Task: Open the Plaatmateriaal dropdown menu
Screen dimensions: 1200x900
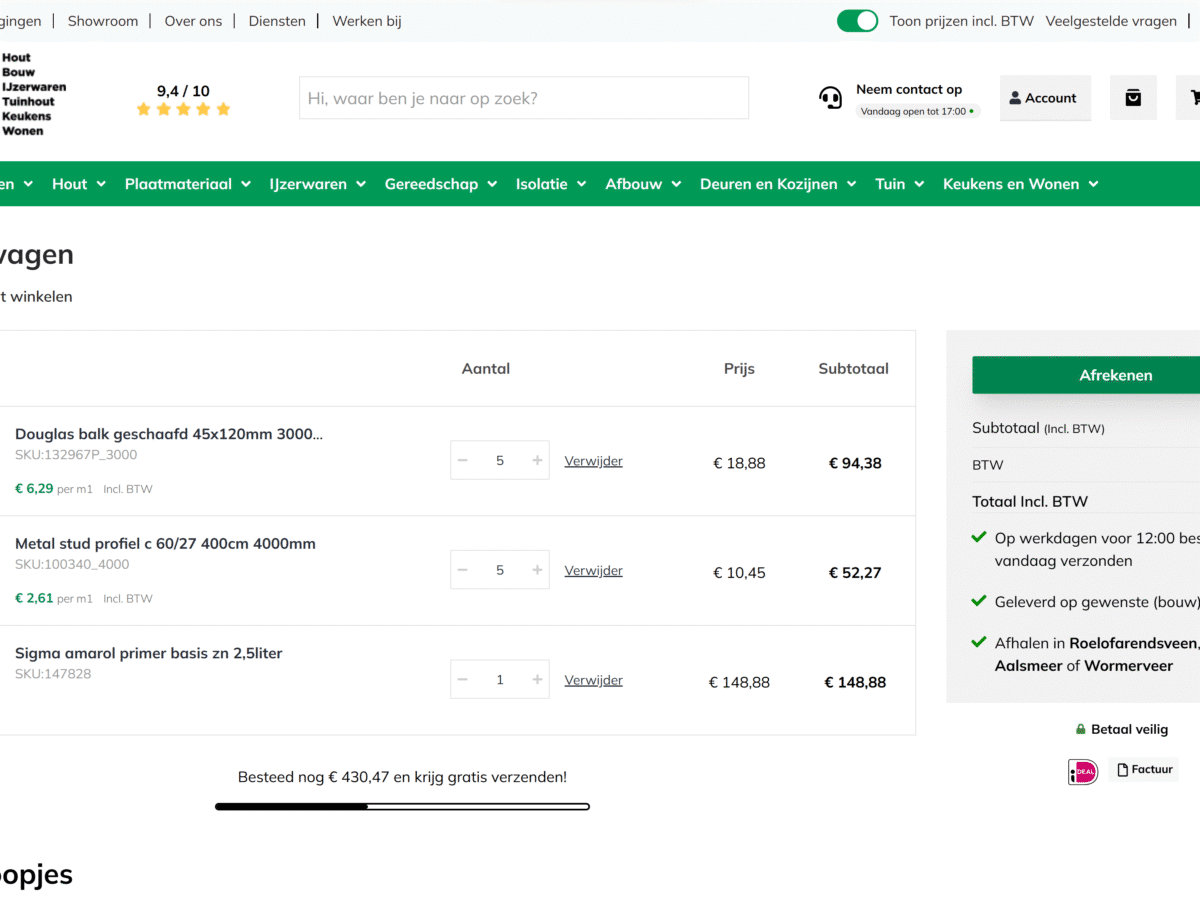Action: coord(187,184)
